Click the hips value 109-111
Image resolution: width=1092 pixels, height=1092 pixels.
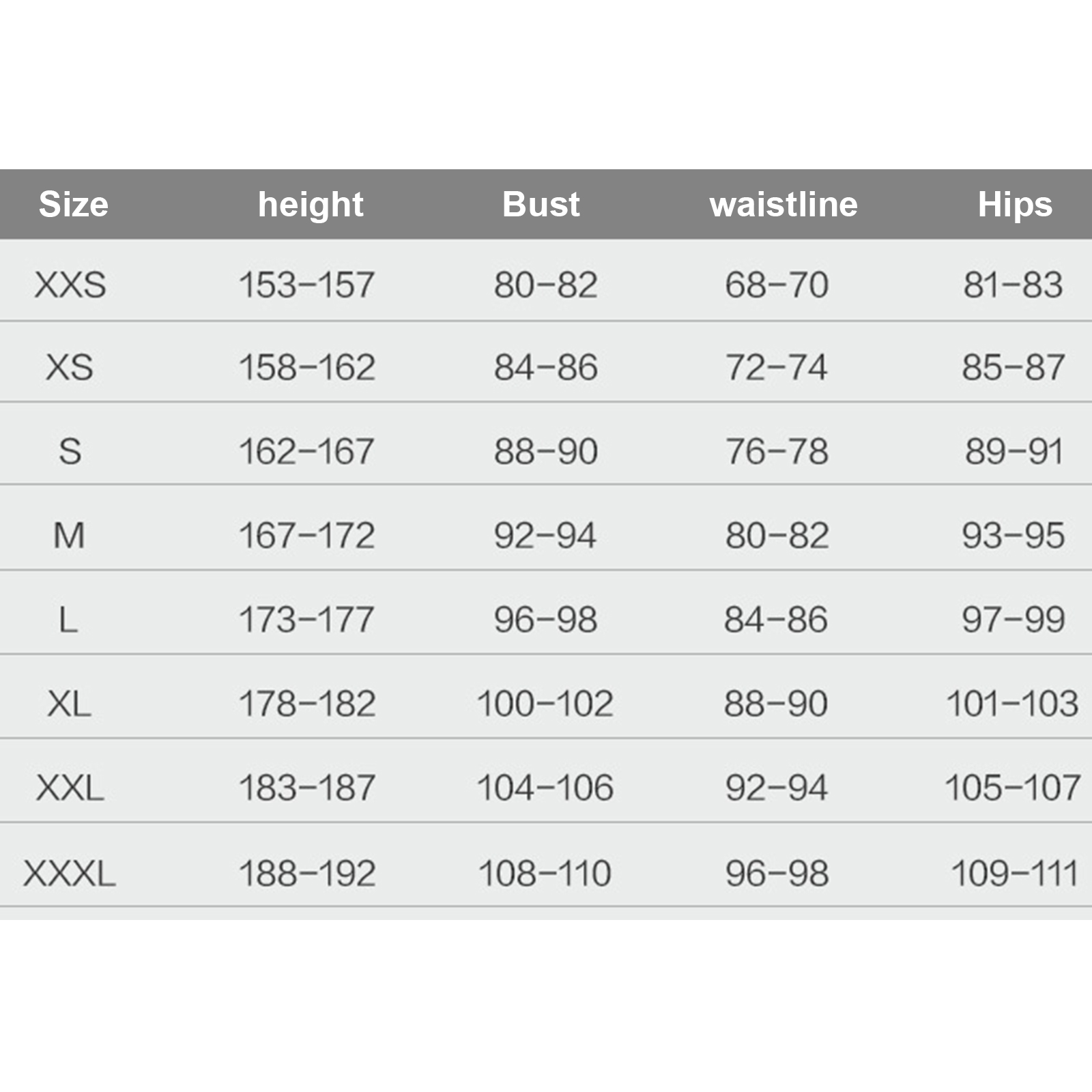point(1014,873)
